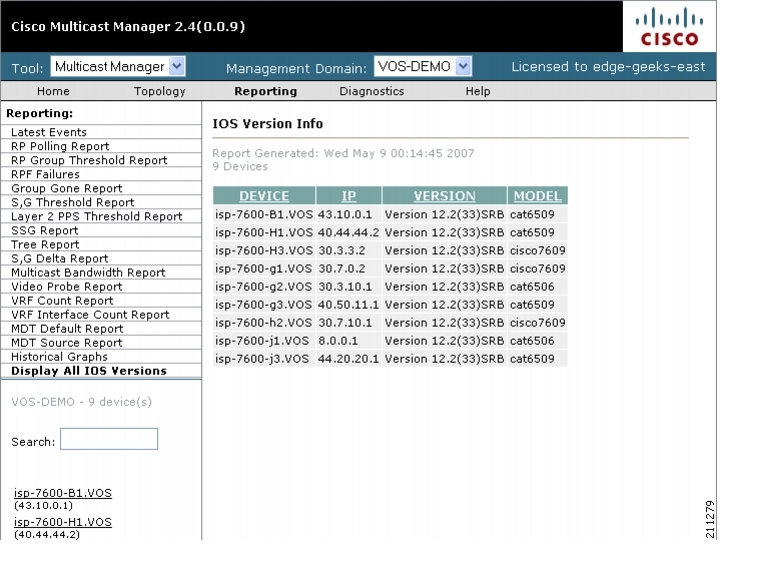Click cat6506 model for isp-7600-g2.VOS
Image resolution: width=780 pixels, height=563 pixels.
pos(537,286)
